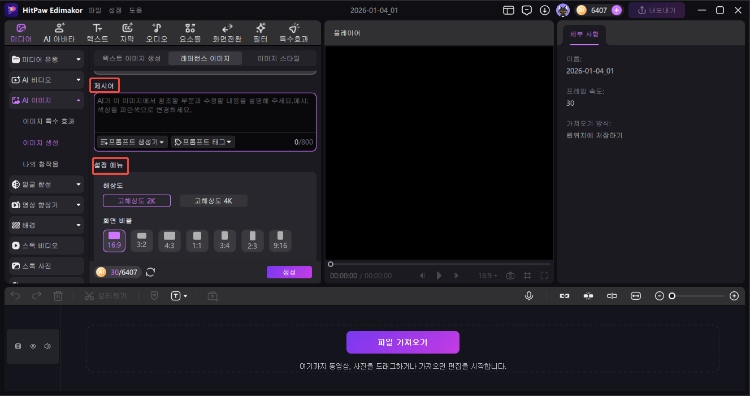Click the trash delete icon in timeline toolbar
750x396 pixels.
58,296
